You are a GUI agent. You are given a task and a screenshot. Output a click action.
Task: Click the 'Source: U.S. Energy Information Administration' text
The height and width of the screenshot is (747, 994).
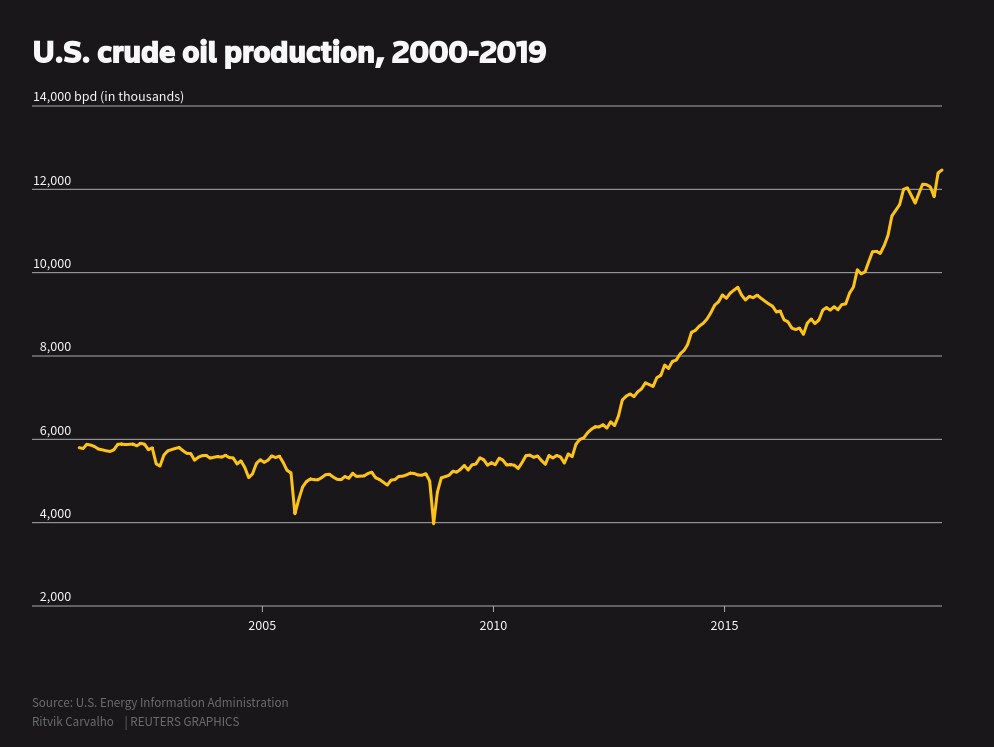[160, 702]
